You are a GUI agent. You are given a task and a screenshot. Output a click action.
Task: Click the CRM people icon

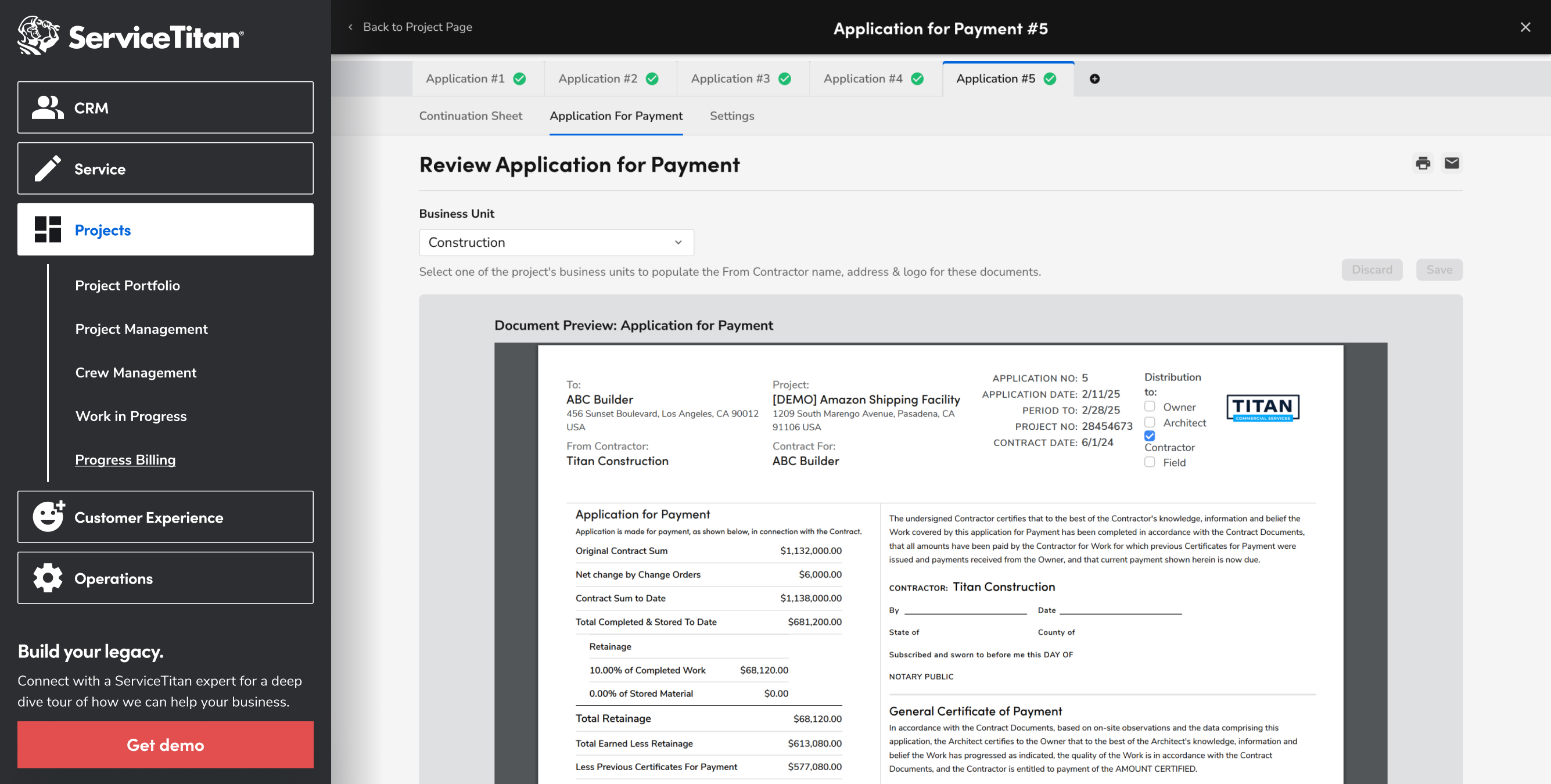click(x=48, y=108)
